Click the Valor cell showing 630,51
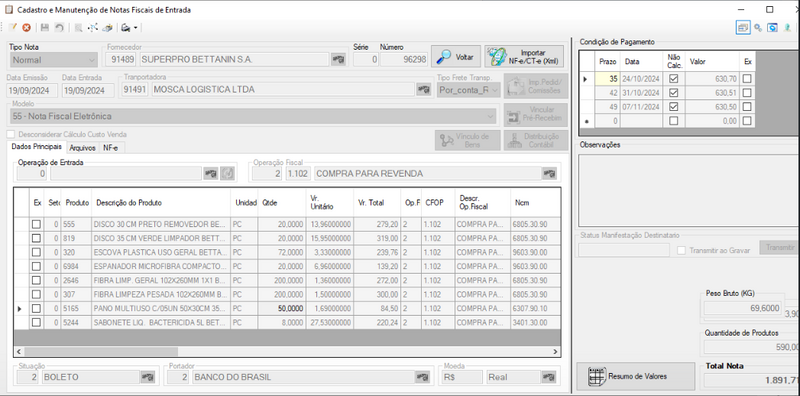This screenshot has height=396, width=800. click(x=712, y=93)
